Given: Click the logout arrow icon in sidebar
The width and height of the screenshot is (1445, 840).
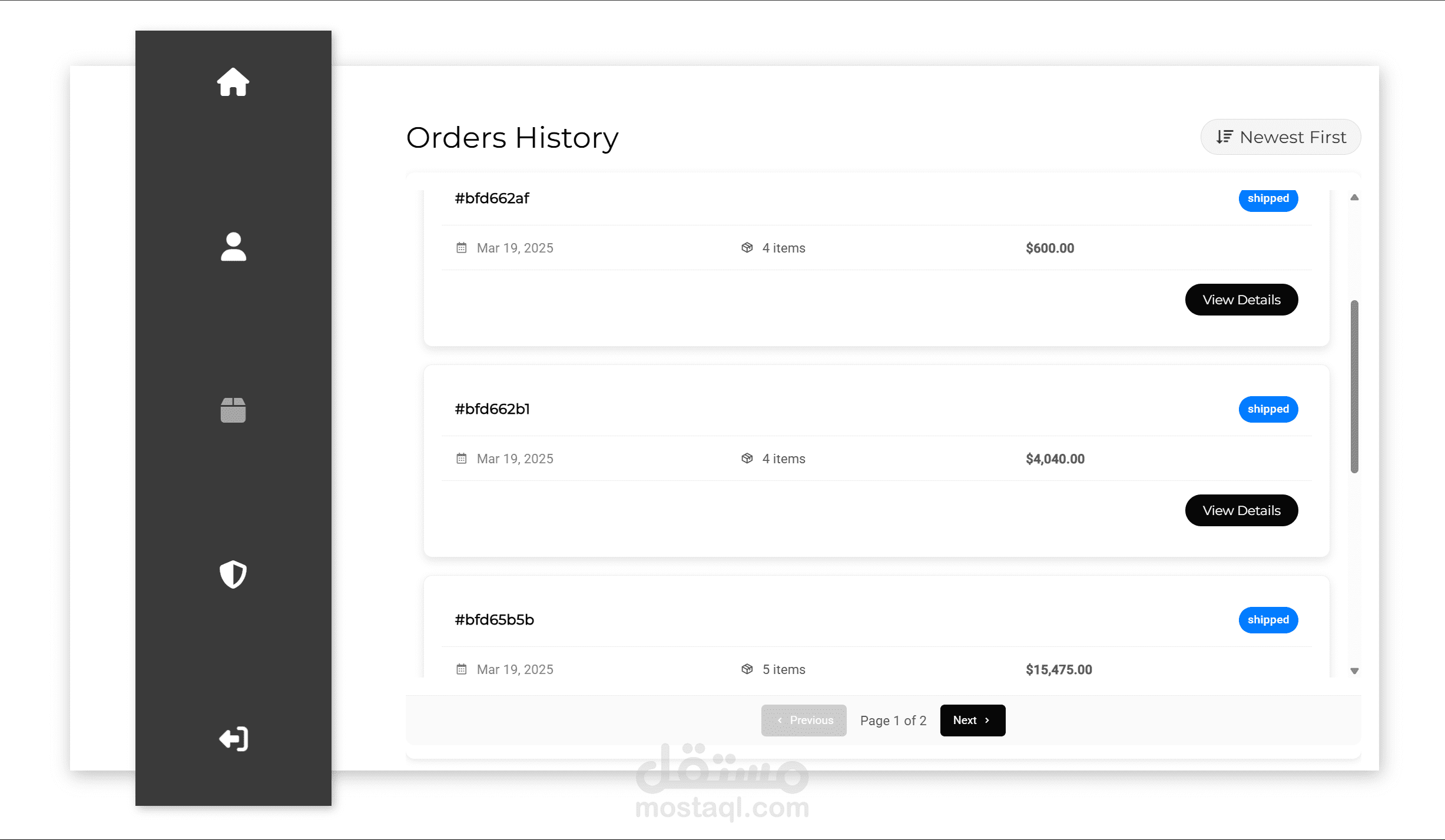Looking at the screenshot, I should tap(233, 738).
